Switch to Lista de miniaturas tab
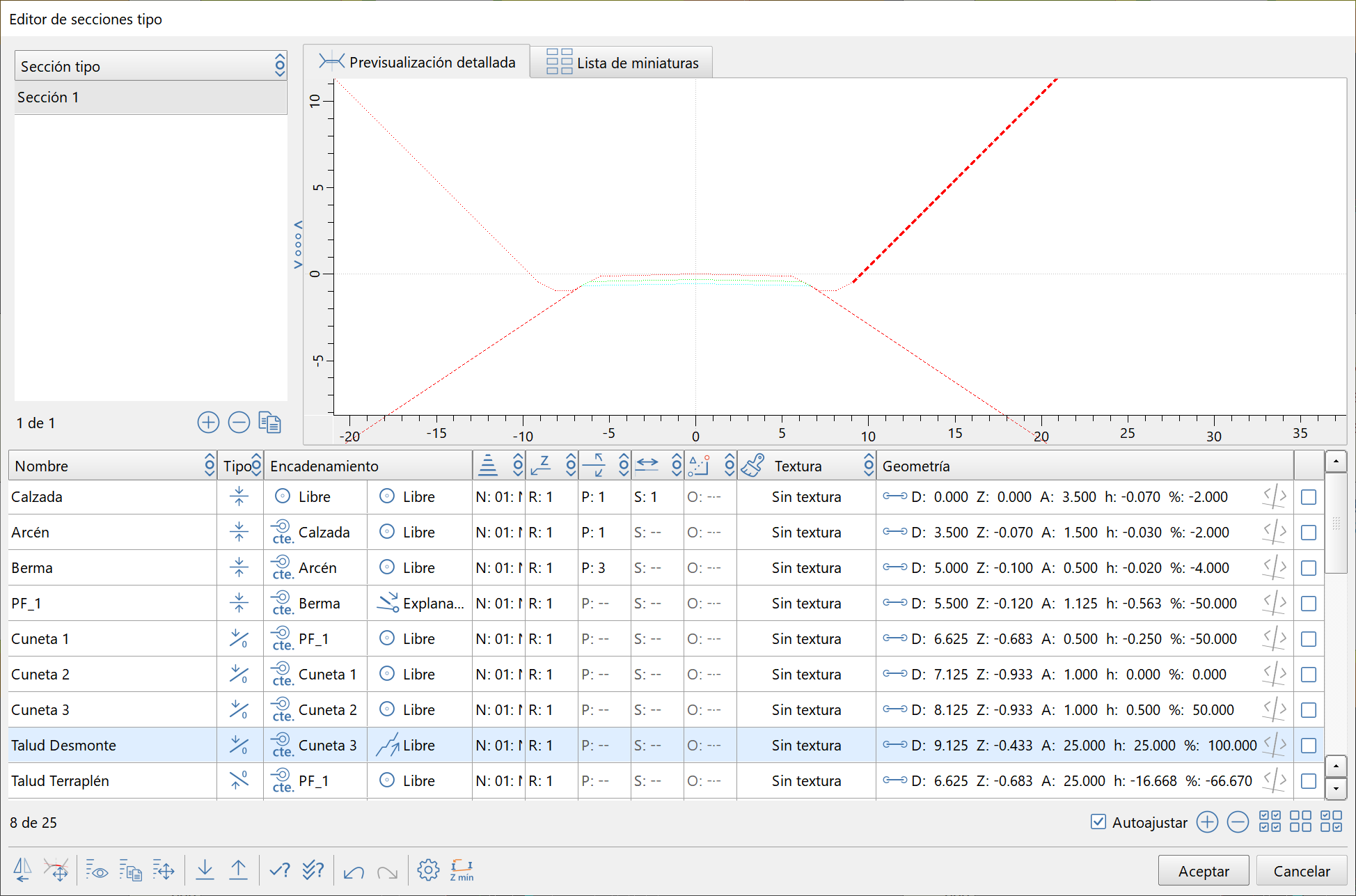 (622, 63)
